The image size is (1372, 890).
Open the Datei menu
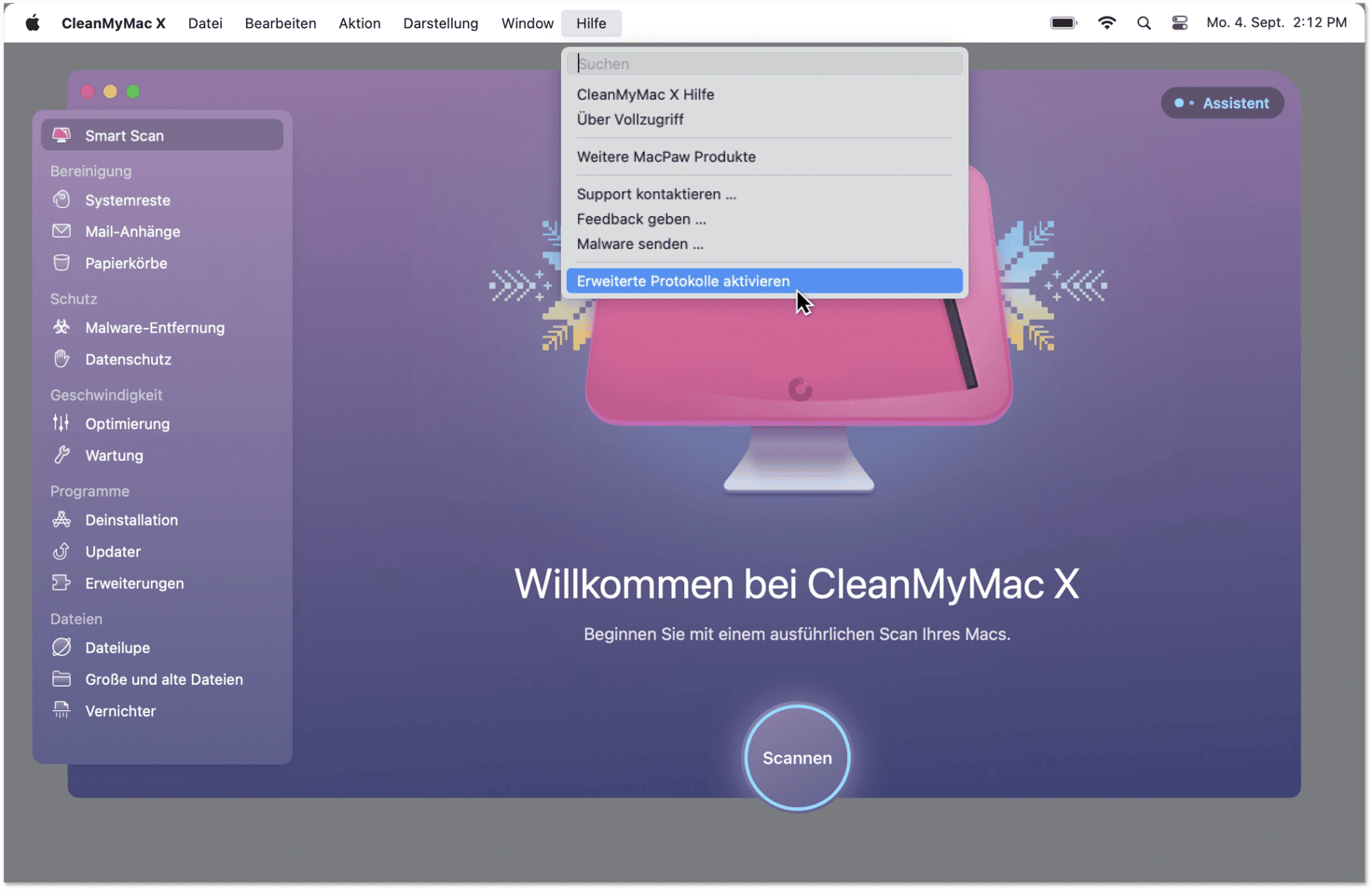pyautogui.click(x=205, y=23)
